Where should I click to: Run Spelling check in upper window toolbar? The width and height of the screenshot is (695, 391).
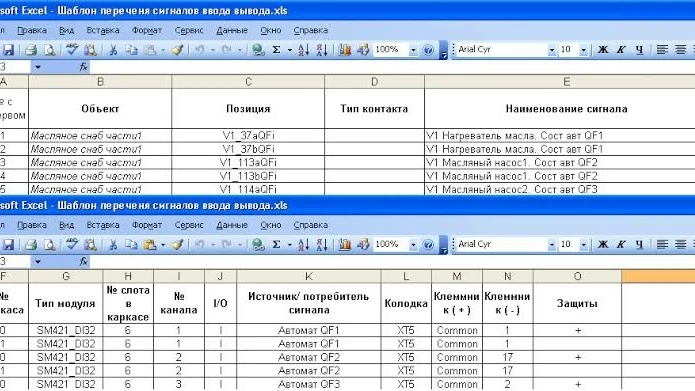pos(72,50)
